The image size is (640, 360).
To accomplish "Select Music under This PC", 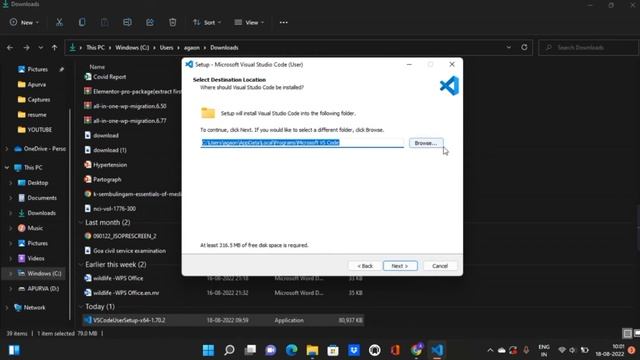I will (35, 228).
